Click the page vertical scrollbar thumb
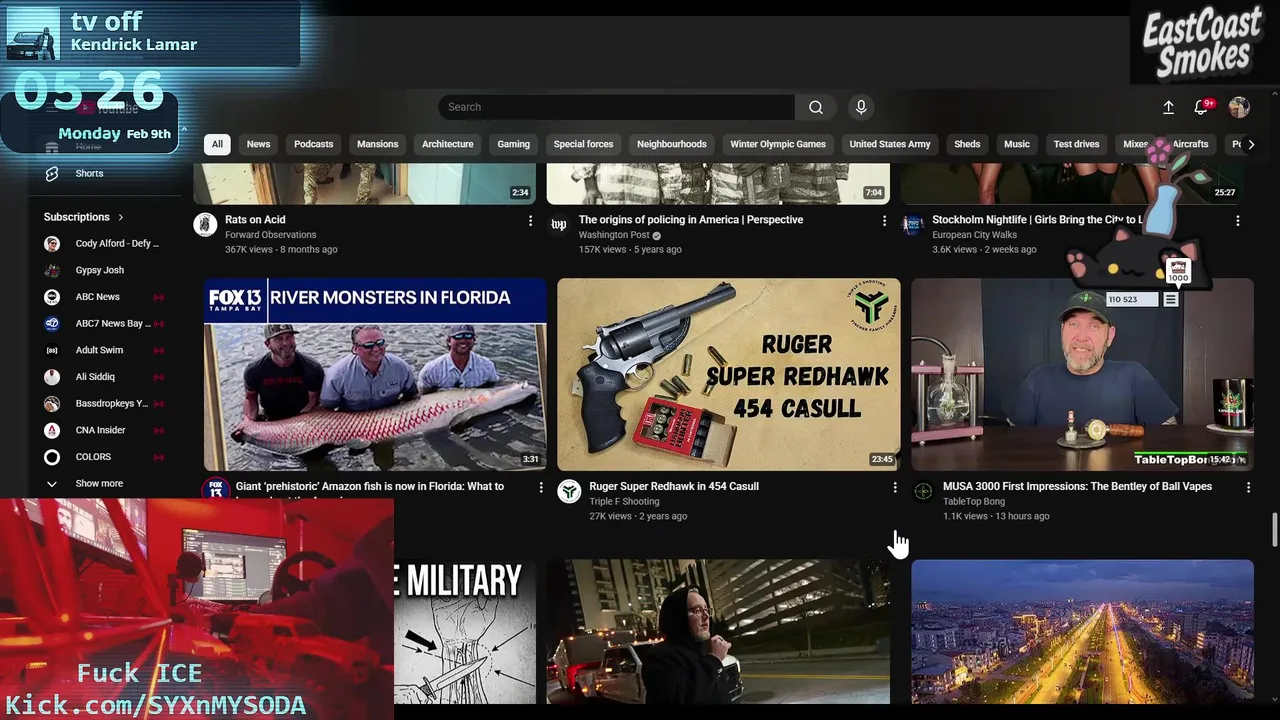1280x720 pixels. pos(1274,530)
